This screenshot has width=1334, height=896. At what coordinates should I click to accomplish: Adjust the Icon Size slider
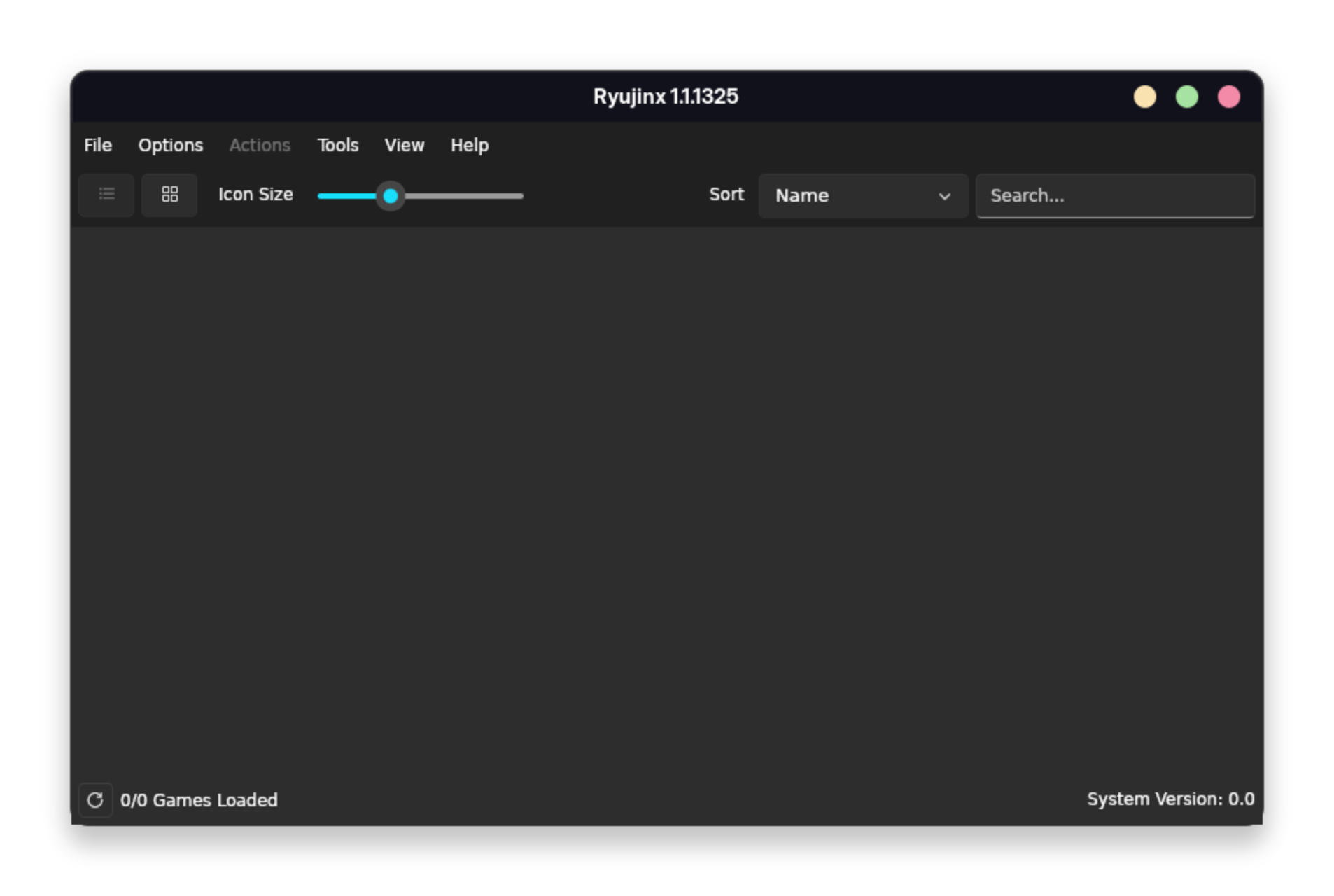(x=390, y=196)
